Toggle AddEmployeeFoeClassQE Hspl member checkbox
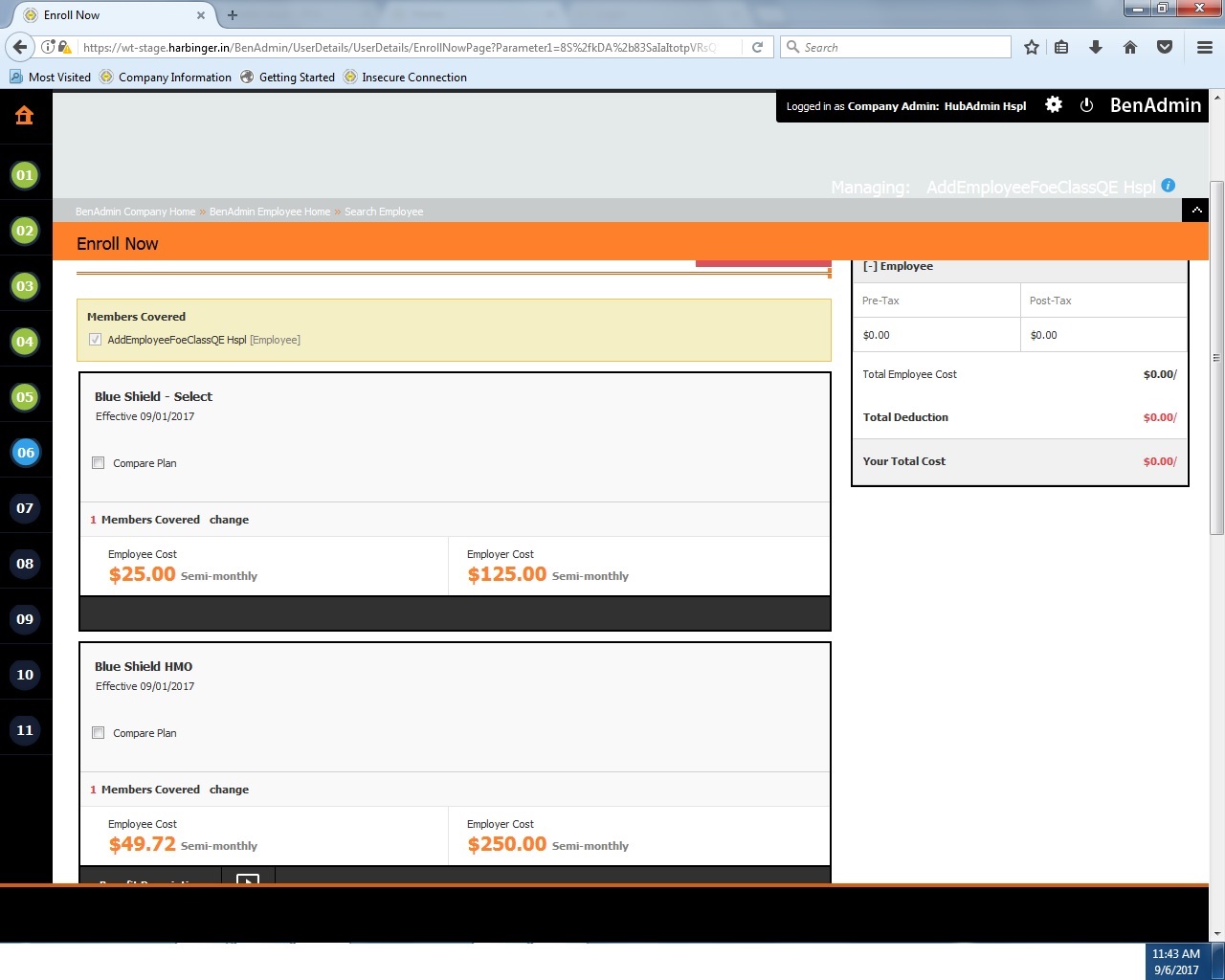Screen dimensions: 1225x980 click(96, 340)
